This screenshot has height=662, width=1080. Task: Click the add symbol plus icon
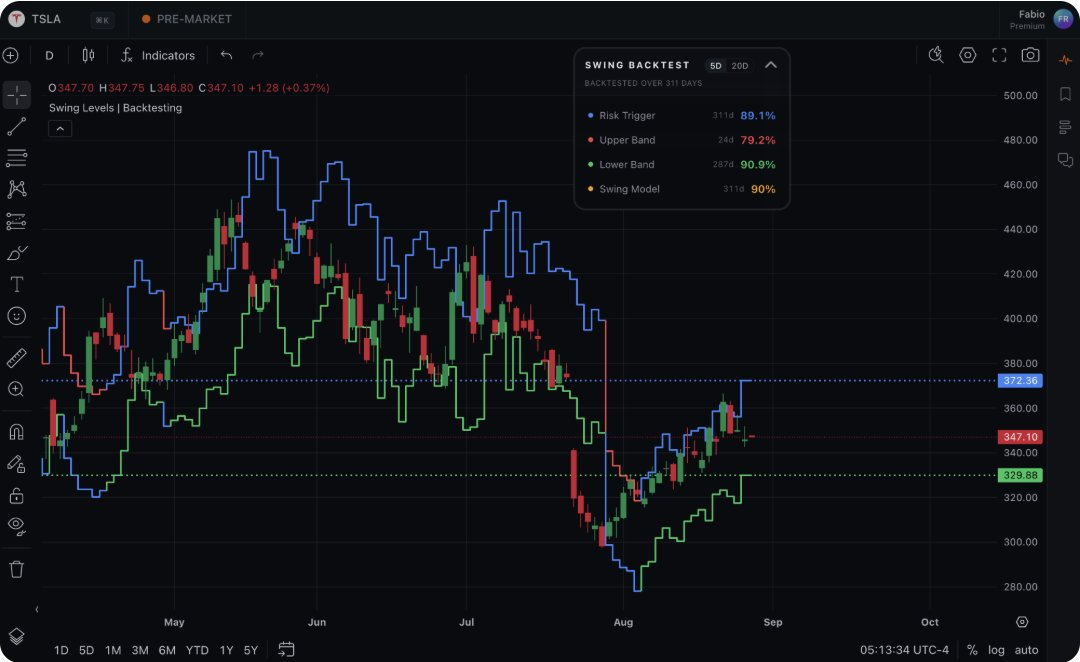11,55
